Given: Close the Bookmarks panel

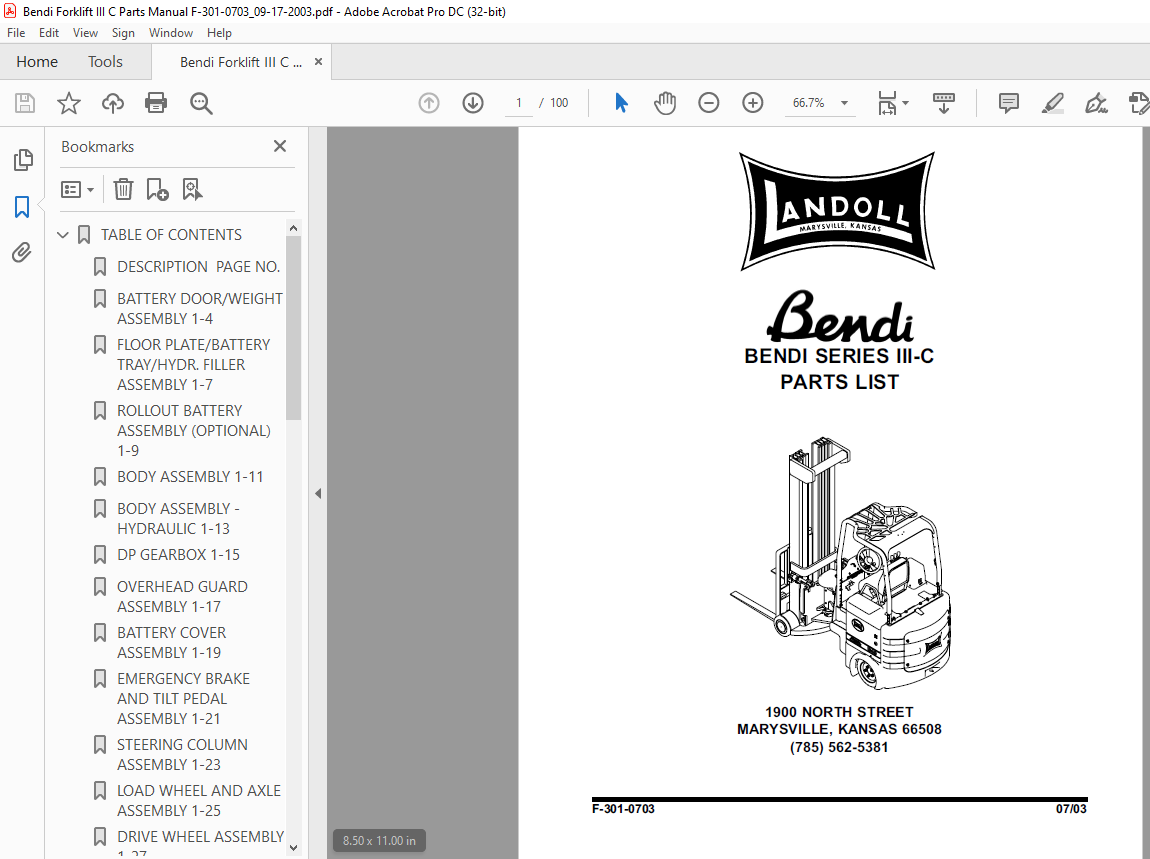Looking at the screenshot, I should click(x=279, y=146).
